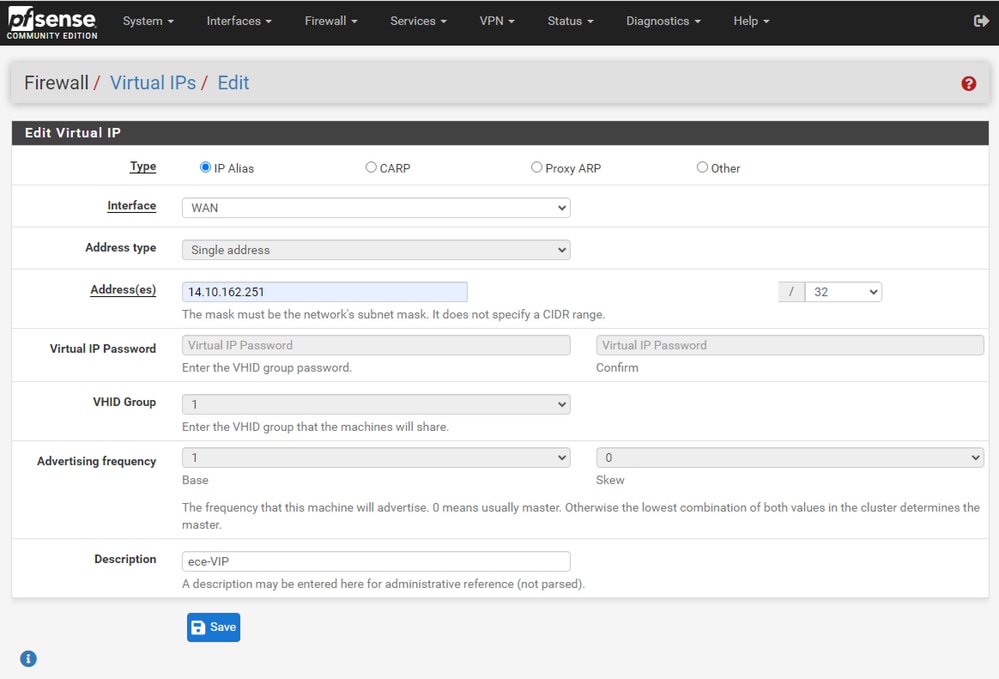Click the Address(es) input field

324,292
